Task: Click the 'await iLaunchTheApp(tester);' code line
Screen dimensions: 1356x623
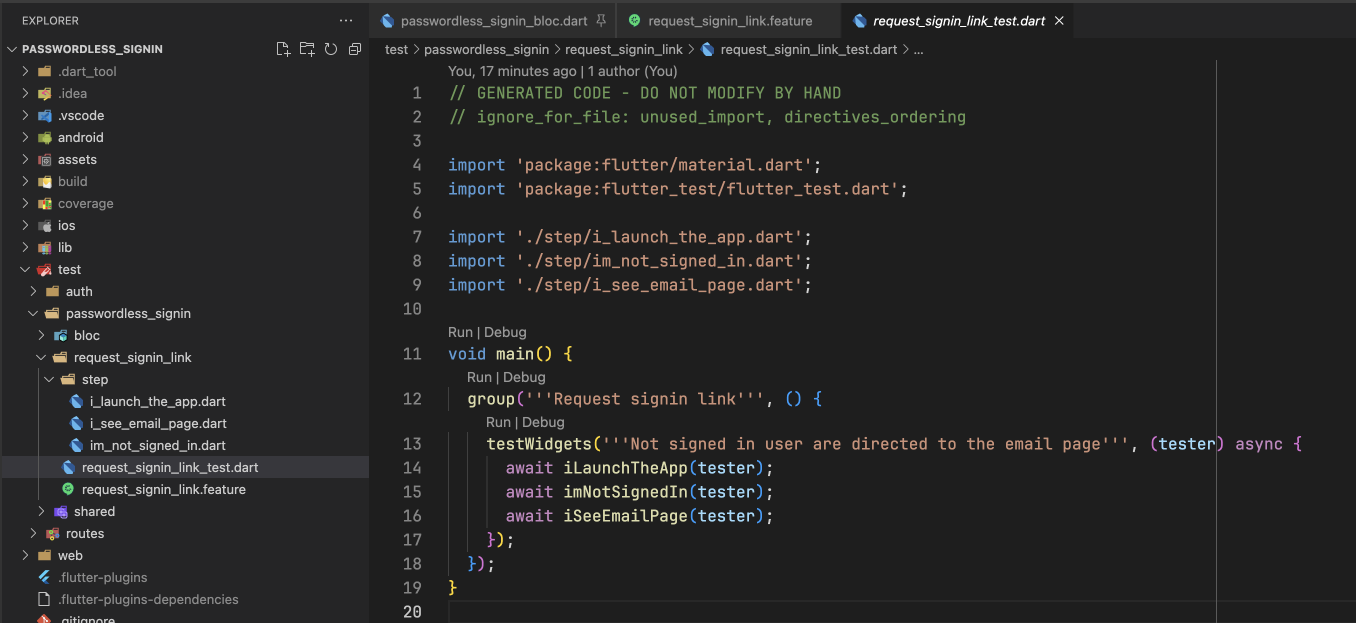Action: pos(640,468)
